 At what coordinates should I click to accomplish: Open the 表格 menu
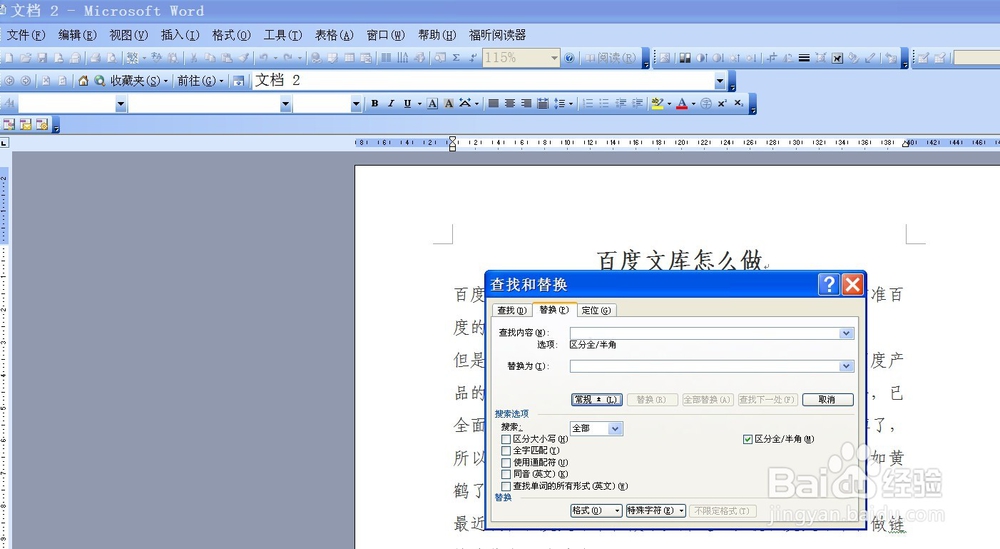(334, 35)
